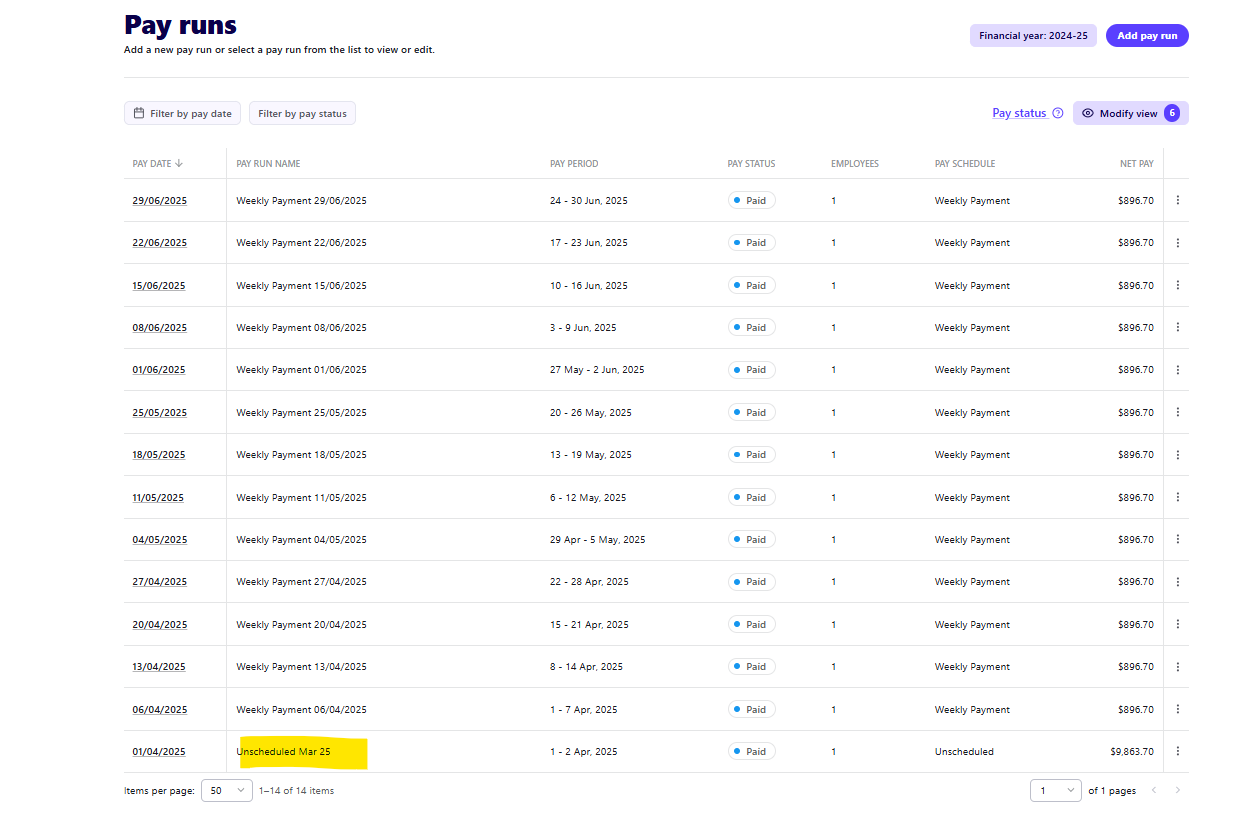Open the 15/06/2025 pay date link
1260x818 pixels.
(x=159, y=285)
